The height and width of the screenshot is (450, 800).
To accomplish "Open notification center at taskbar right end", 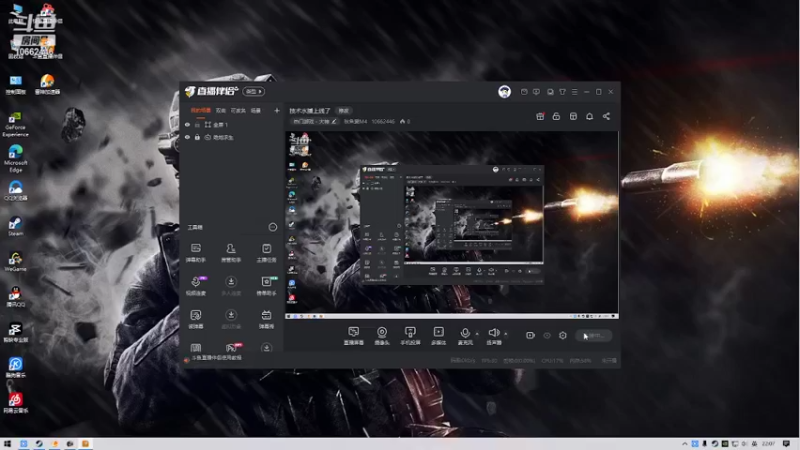I will point(786,444).
